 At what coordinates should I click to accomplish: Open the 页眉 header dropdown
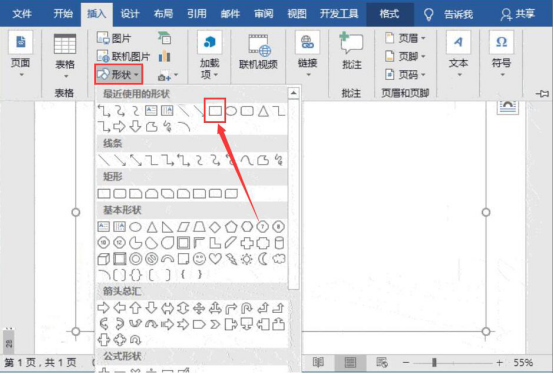[x=405, y=38]
